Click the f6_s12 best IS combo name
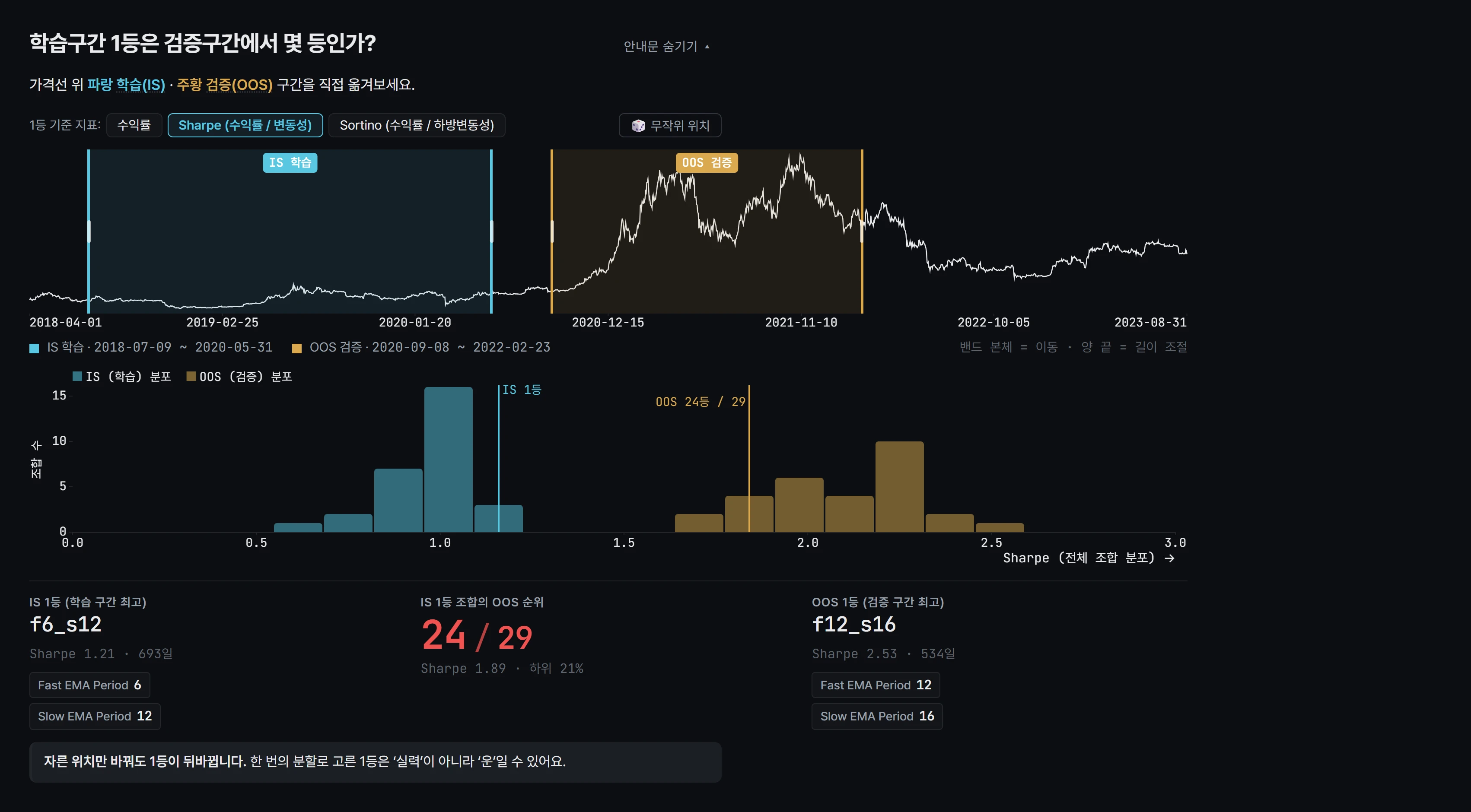 coord(66,624)
